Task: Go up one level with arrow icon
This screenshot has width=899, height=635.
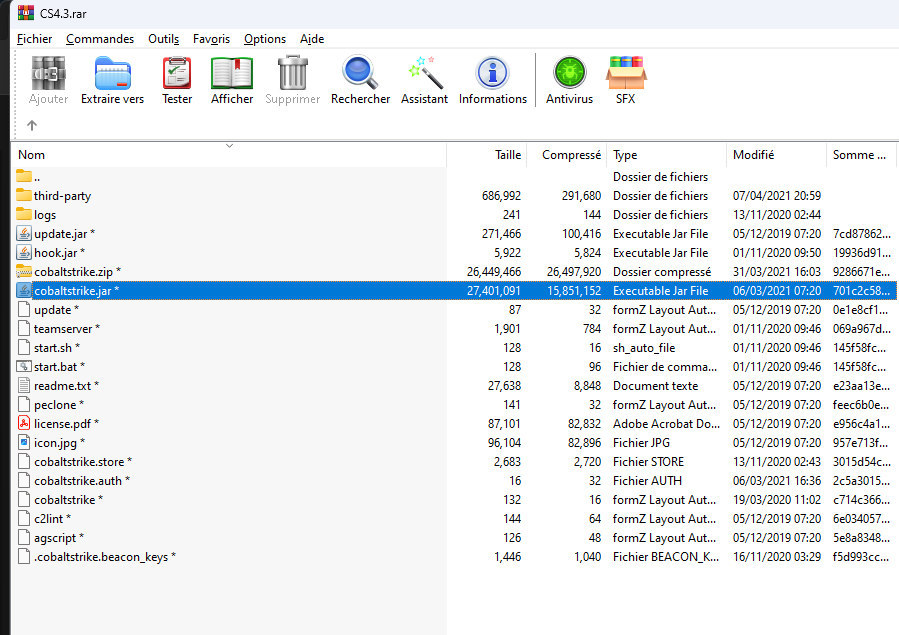Action: (32, 125)
